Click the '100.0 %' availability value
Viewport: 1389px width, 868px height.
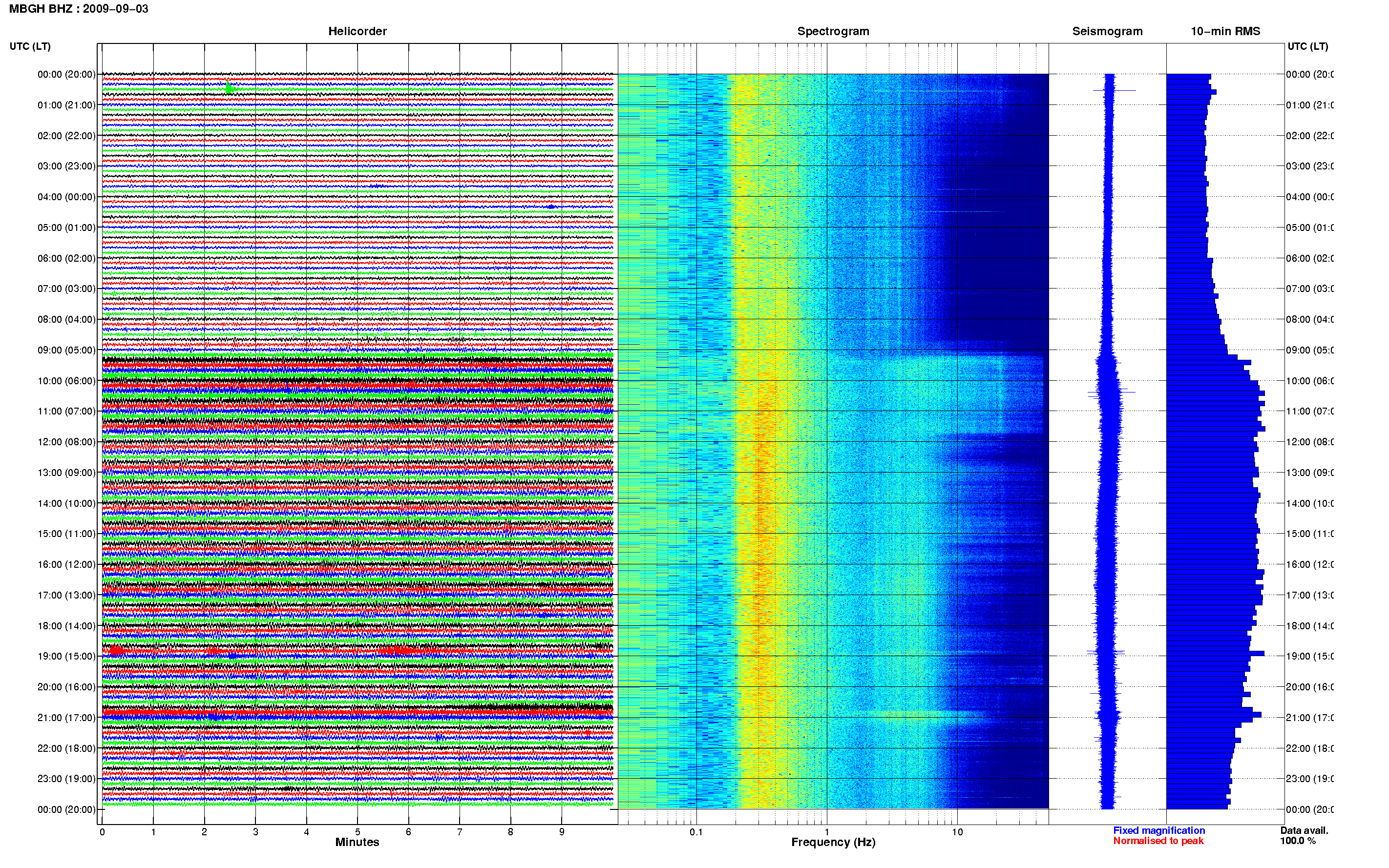coord(1298,841)
